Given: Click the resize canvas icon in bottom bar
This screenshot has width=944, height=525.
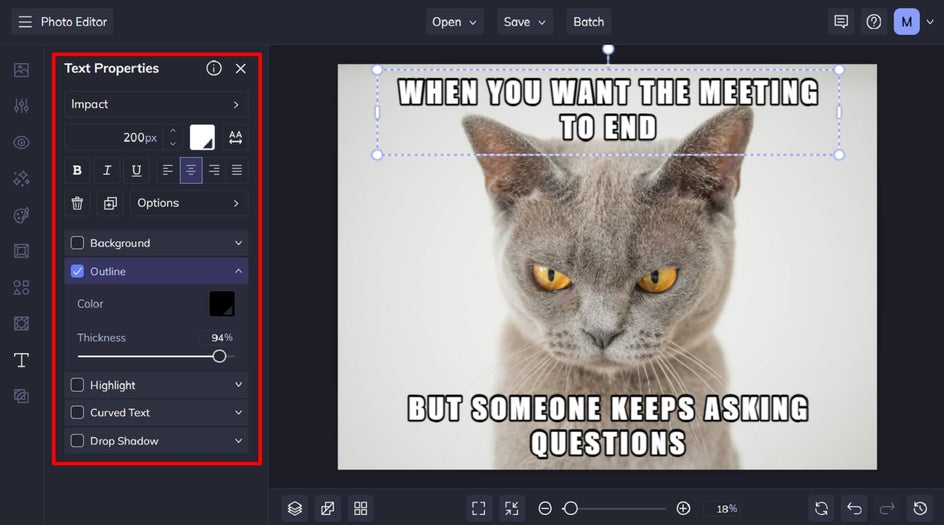Looking at the screenshot, I should point(328,509).
